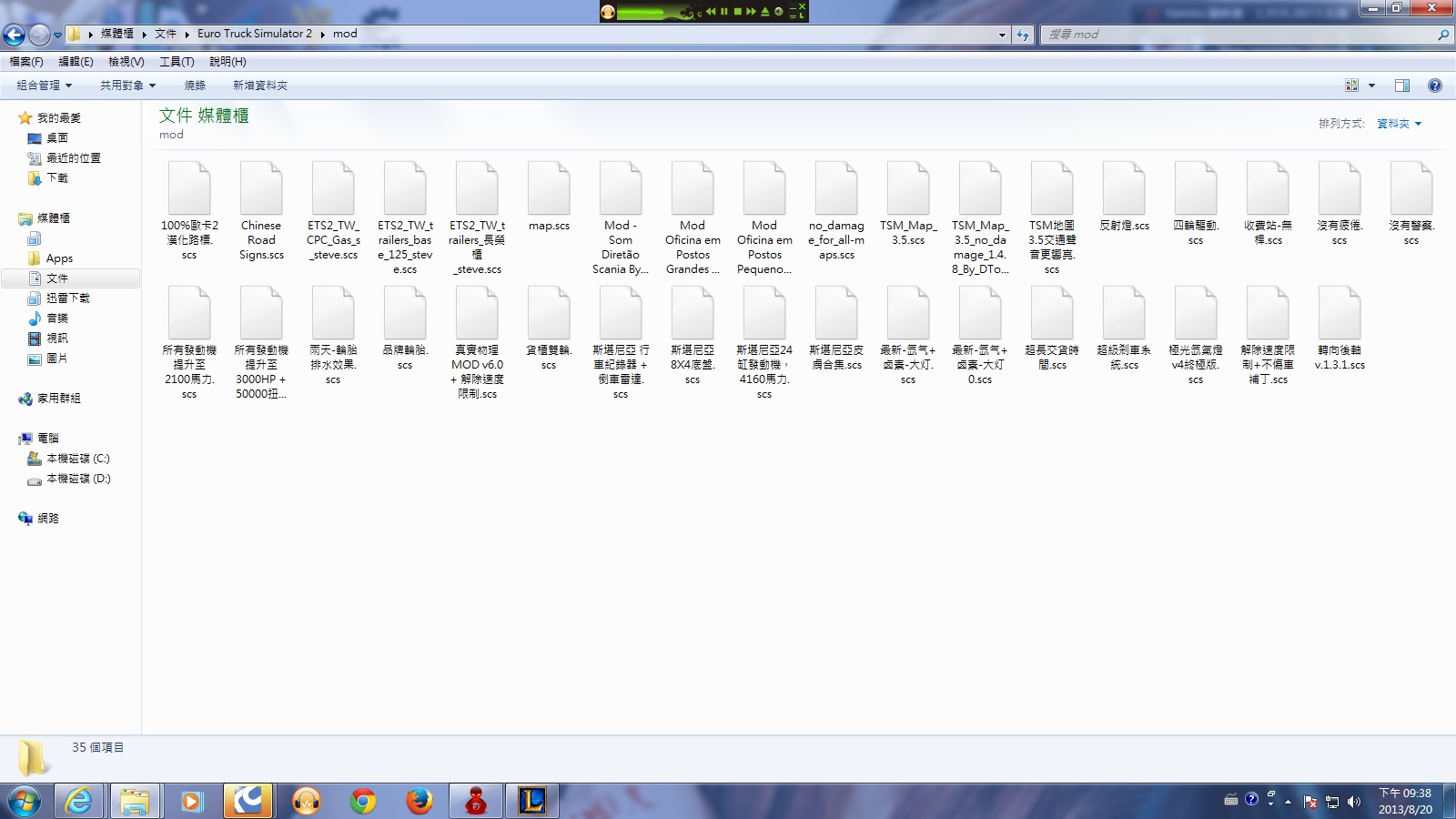Pause playback in the mini player
1456x819 pixels.
coord(724,12)
